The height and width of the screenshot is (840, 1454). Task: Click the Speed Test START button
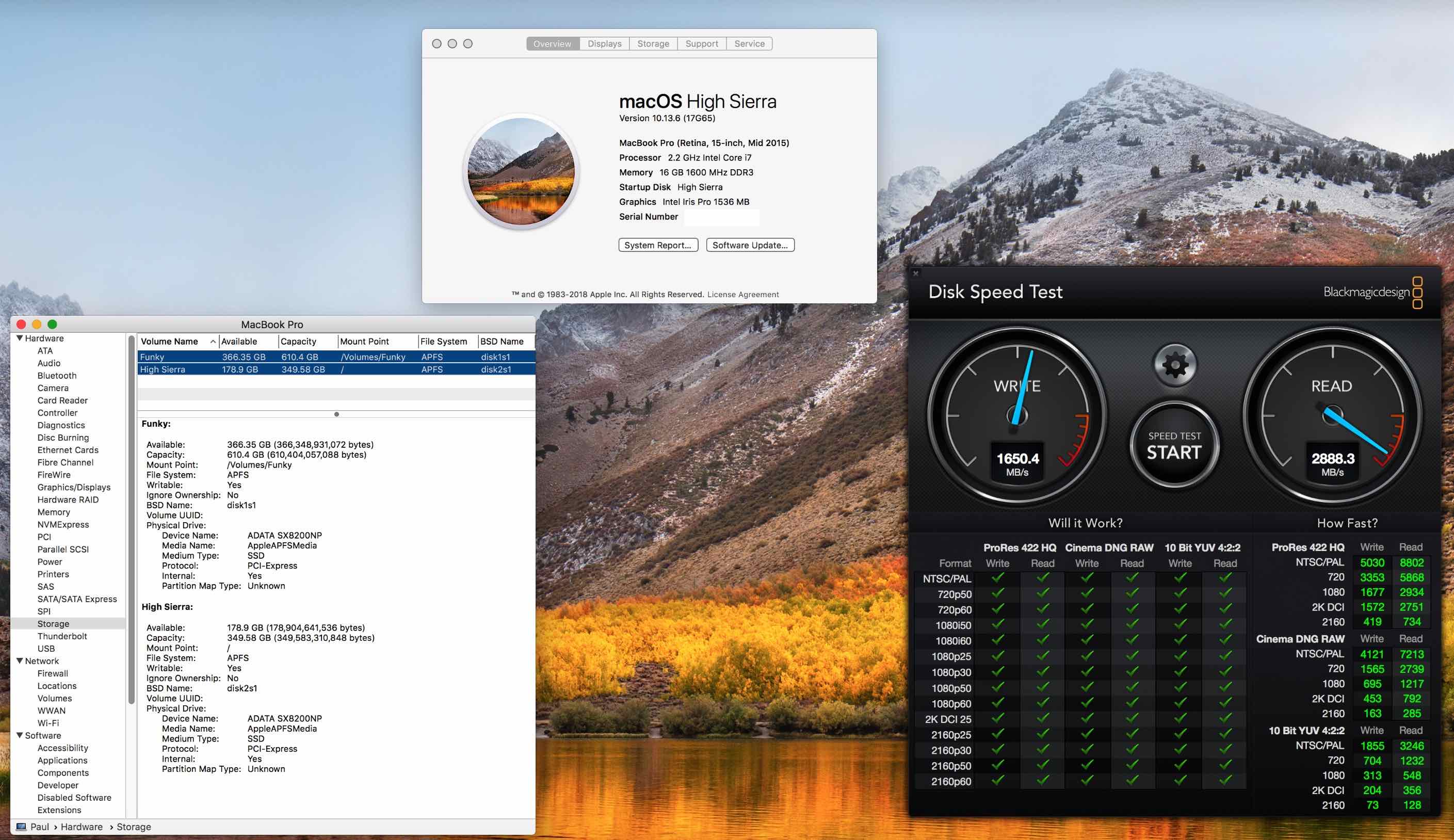(1174, 446)
